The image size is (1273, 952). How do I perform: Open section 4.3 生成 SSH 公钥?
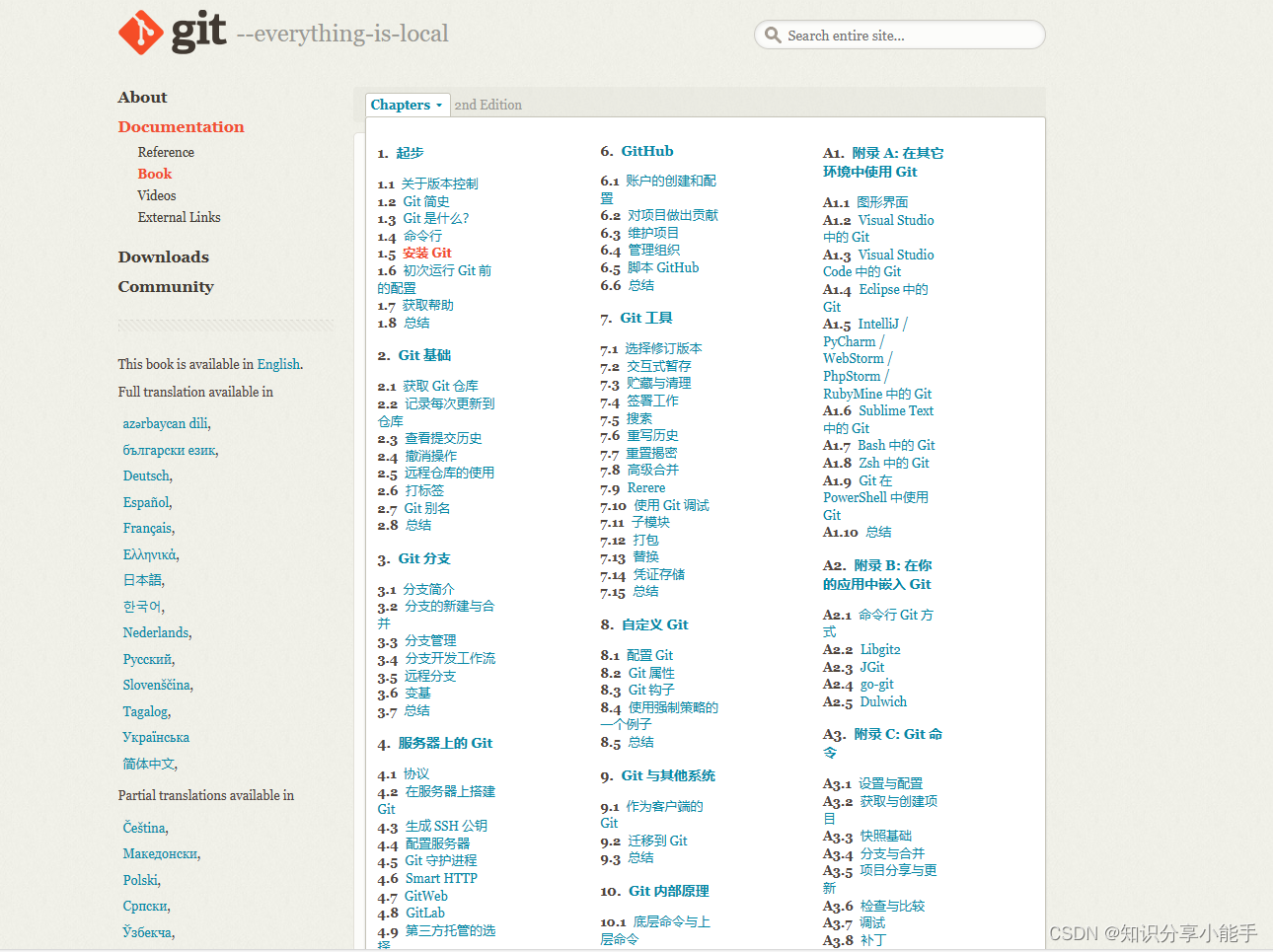[x=446, y=826]
